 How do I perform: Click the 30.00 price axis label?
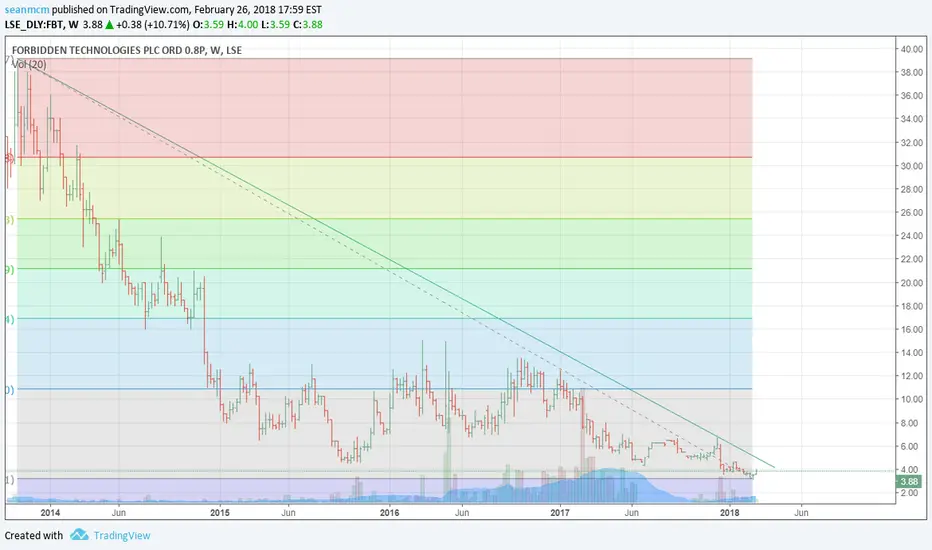[911, 166]
